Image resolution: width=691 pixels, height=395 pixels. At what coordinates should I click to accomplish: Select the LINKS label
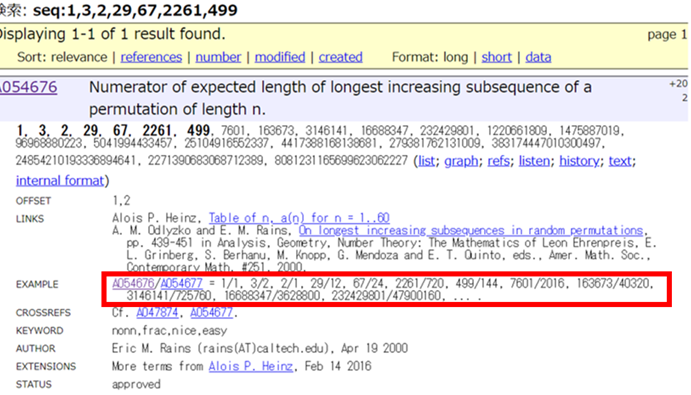click(x=30, y=219)
